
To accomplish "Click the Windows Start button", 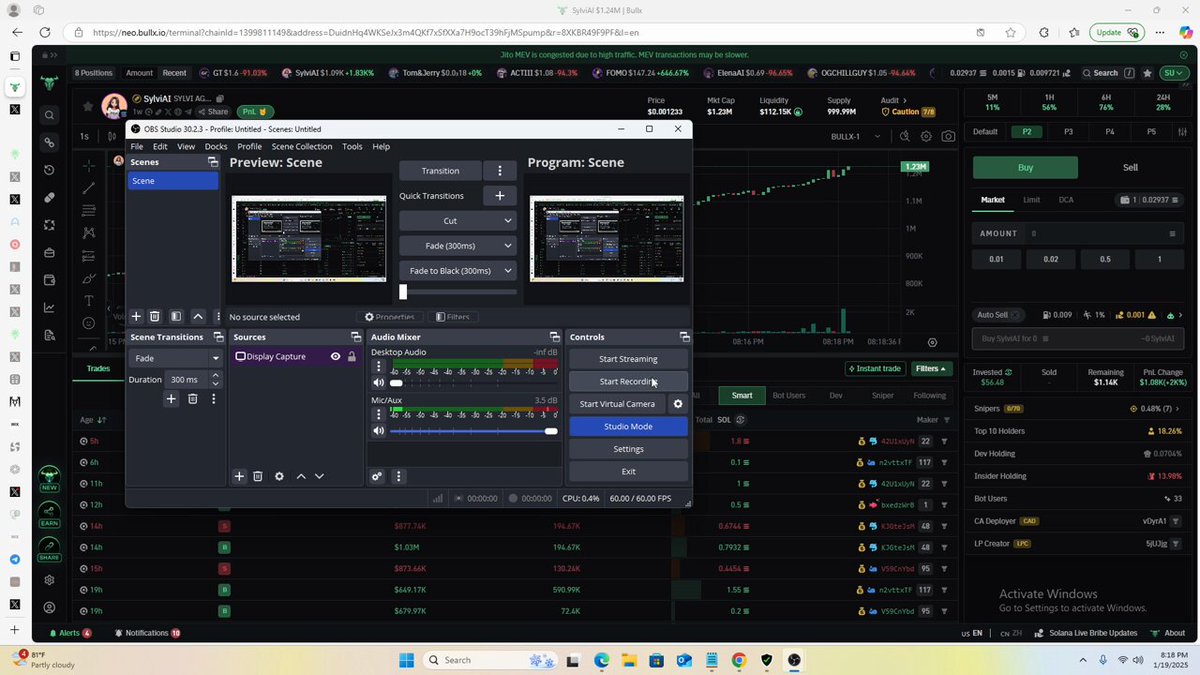I will pos(407,660).
